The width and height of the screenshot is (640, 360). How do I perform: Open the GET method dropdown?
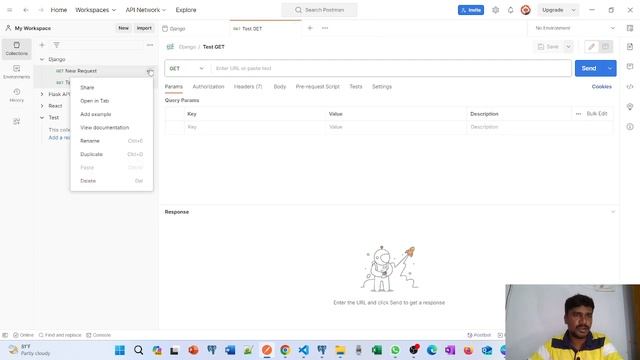187,69
